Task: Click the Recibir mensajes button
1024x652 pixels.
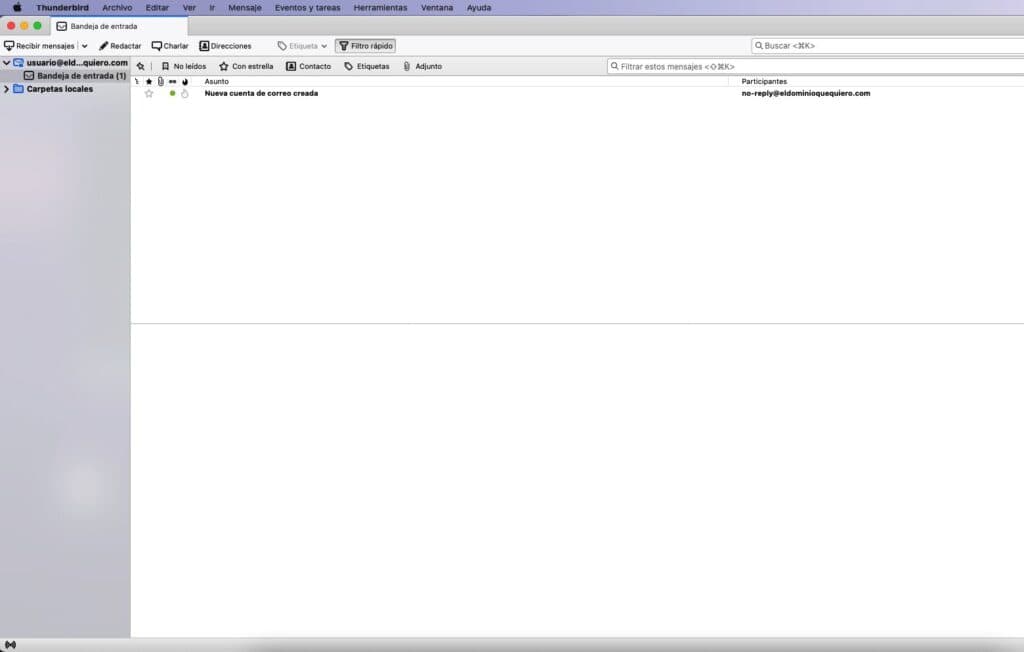Action: tap(39, 46)
